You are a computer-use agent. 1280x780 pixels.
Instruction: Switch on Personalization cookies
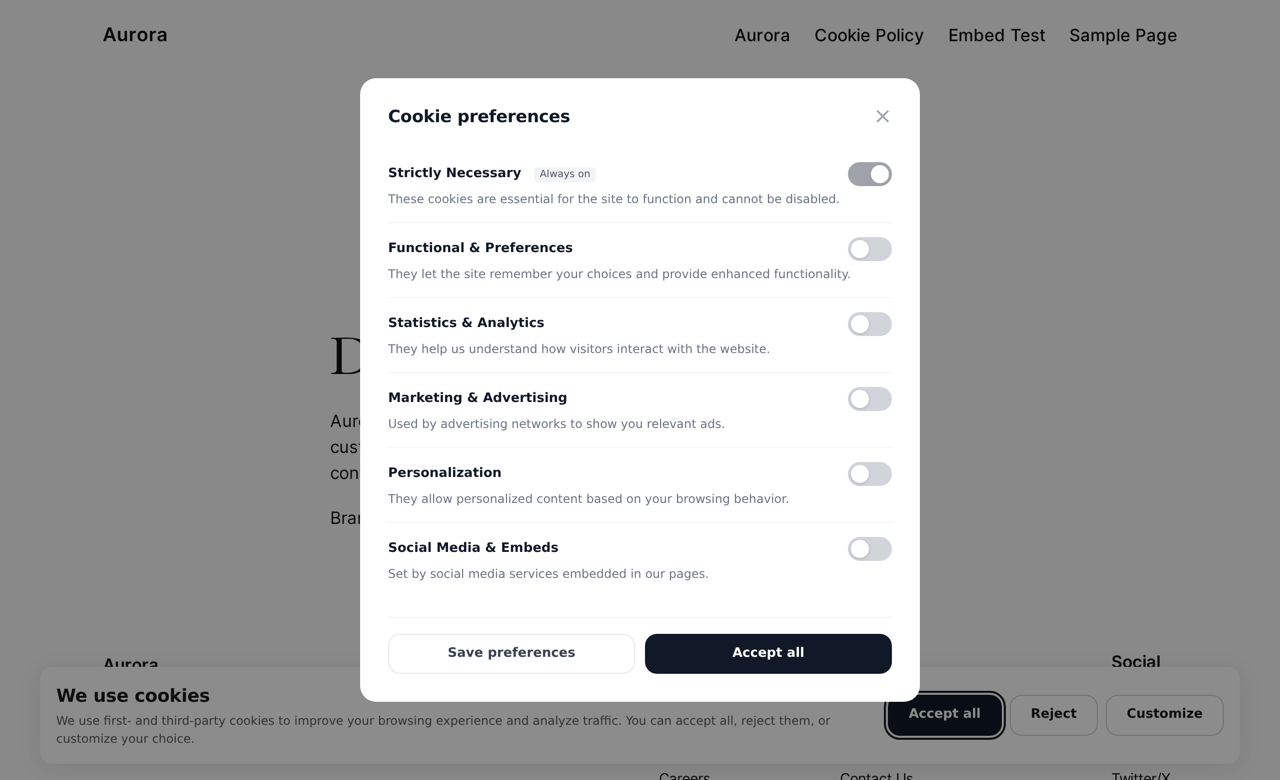point(870,474)
